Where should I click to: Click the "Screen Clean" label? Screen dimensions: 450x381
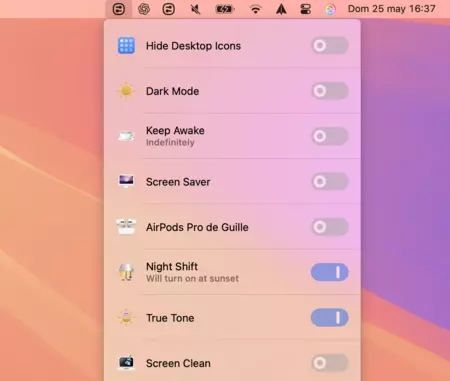pyautogui.click(x=178, y=363)
